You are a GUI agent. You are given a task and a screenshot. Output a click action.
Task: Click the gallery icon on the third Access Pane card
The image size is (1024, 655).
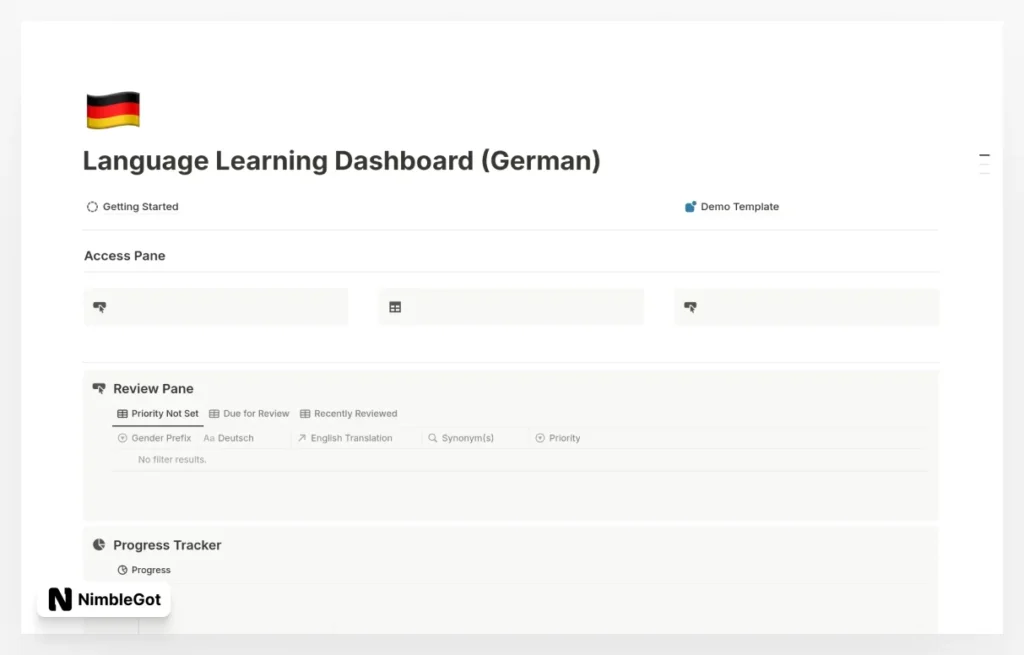tap(691, 306)
